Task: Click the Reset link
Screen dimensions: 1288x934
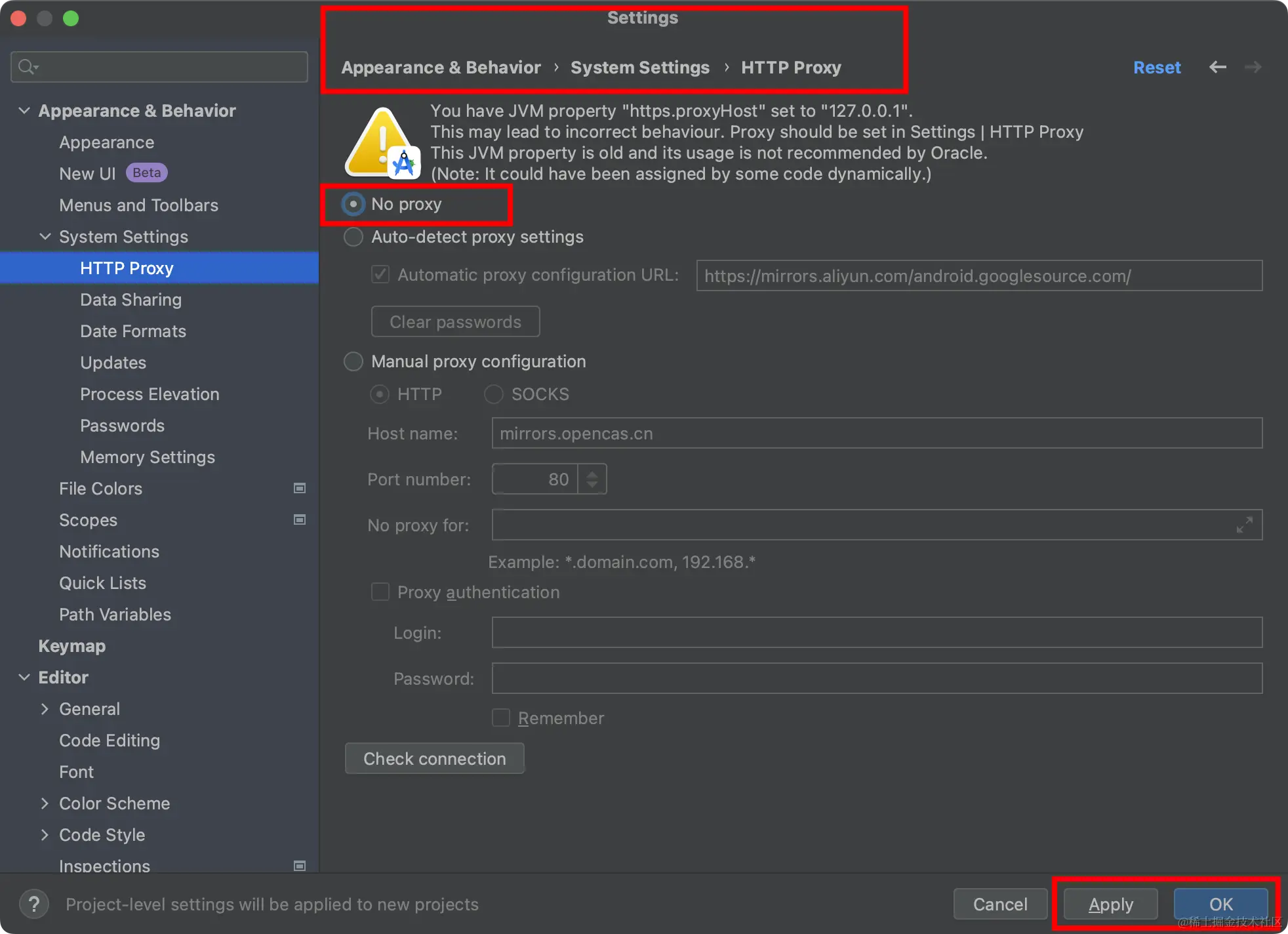Action: (1157, 67)
